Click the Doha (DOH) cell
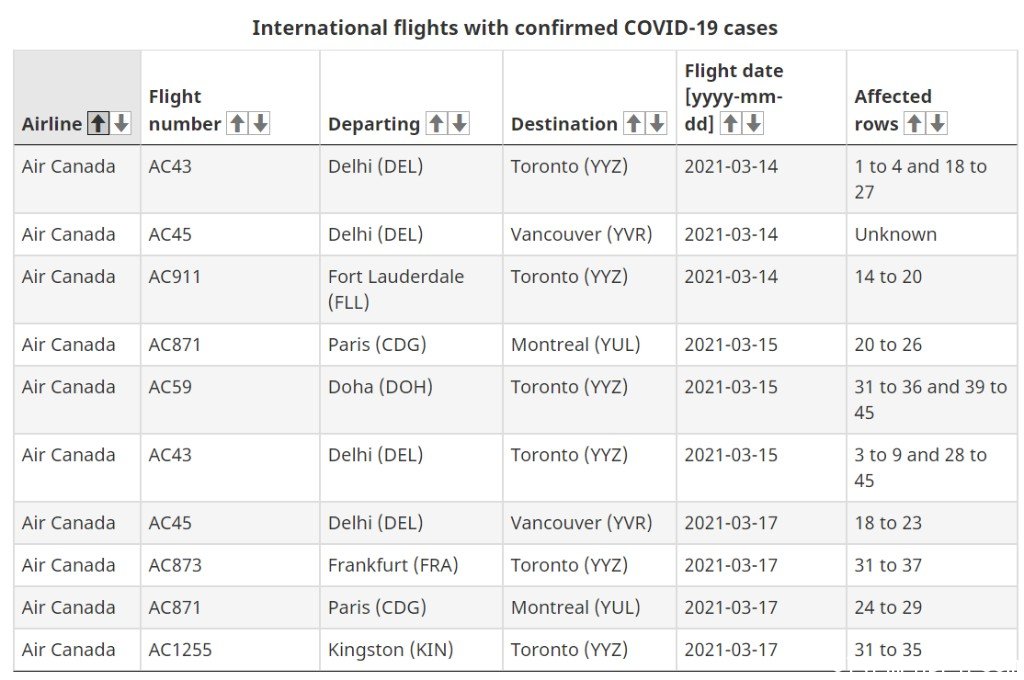 point(411,400)
